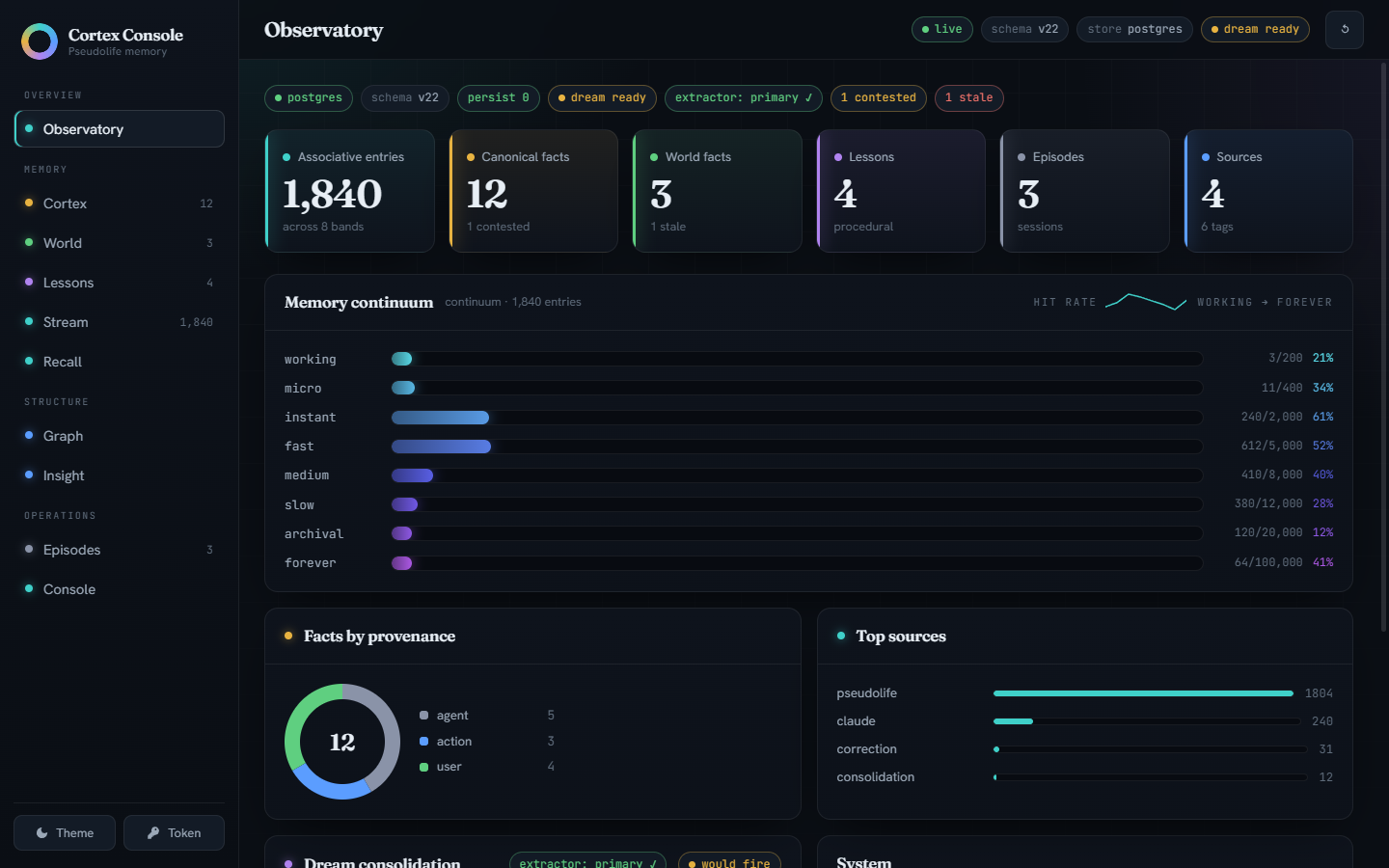
Task: Click the refresh icon button in header
Action: (1345, 30)
